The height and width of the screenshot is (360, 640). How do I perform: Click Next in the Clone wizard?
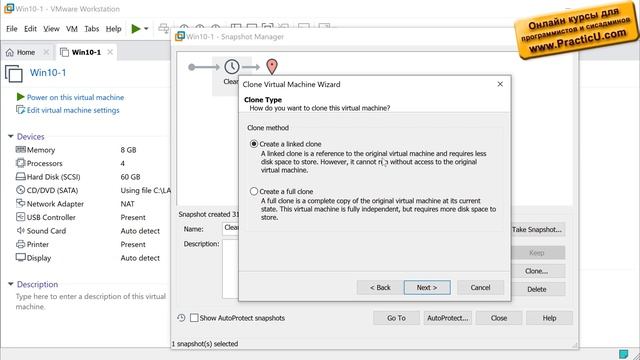(427, 287)
